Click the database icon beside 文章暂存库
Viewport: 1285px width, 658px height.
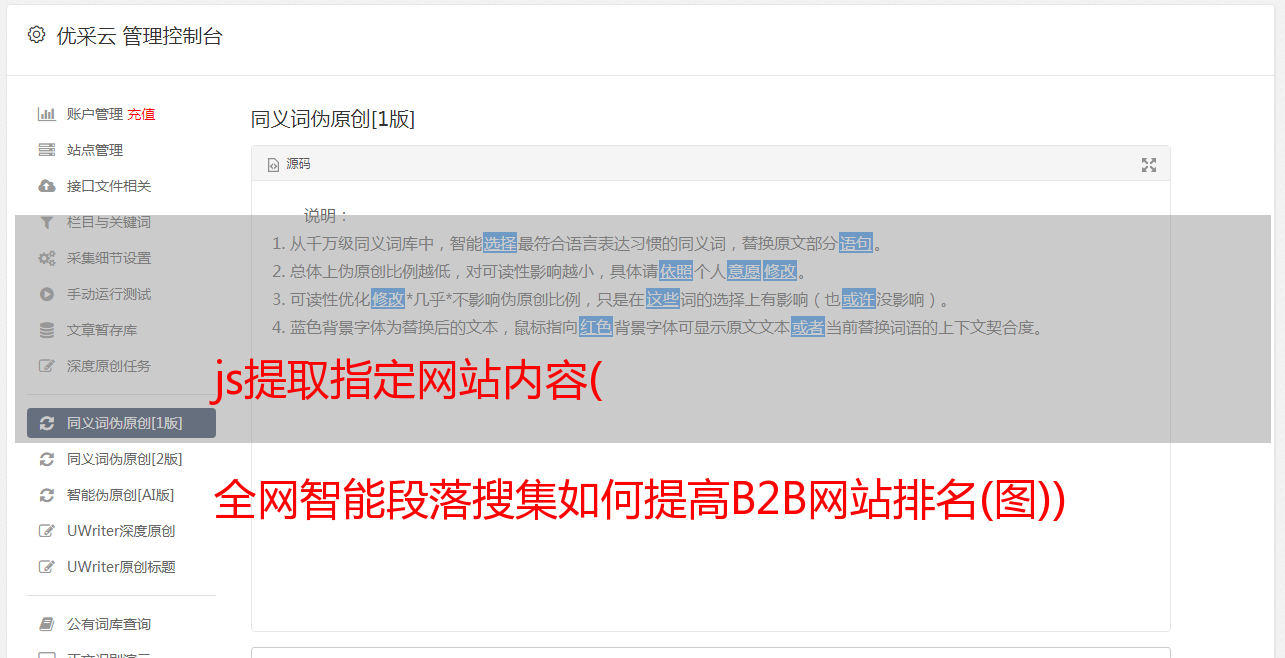(x=46, y=330)
